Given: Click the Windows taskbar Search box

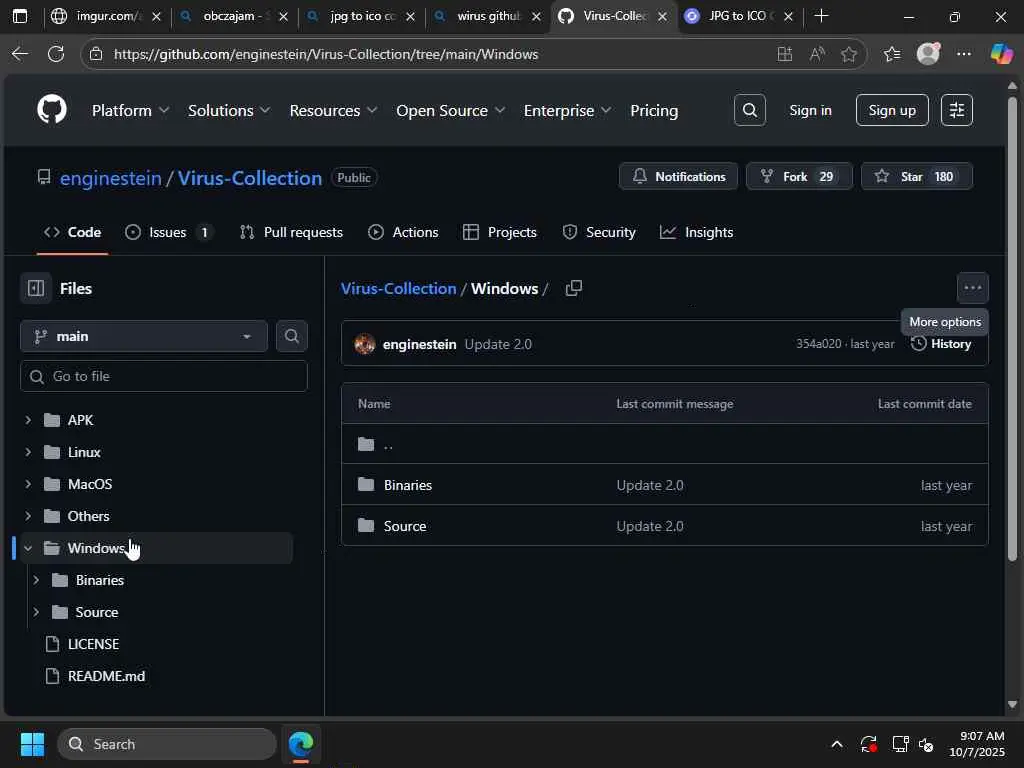Looking at the screenshot, I should (167, 744).
